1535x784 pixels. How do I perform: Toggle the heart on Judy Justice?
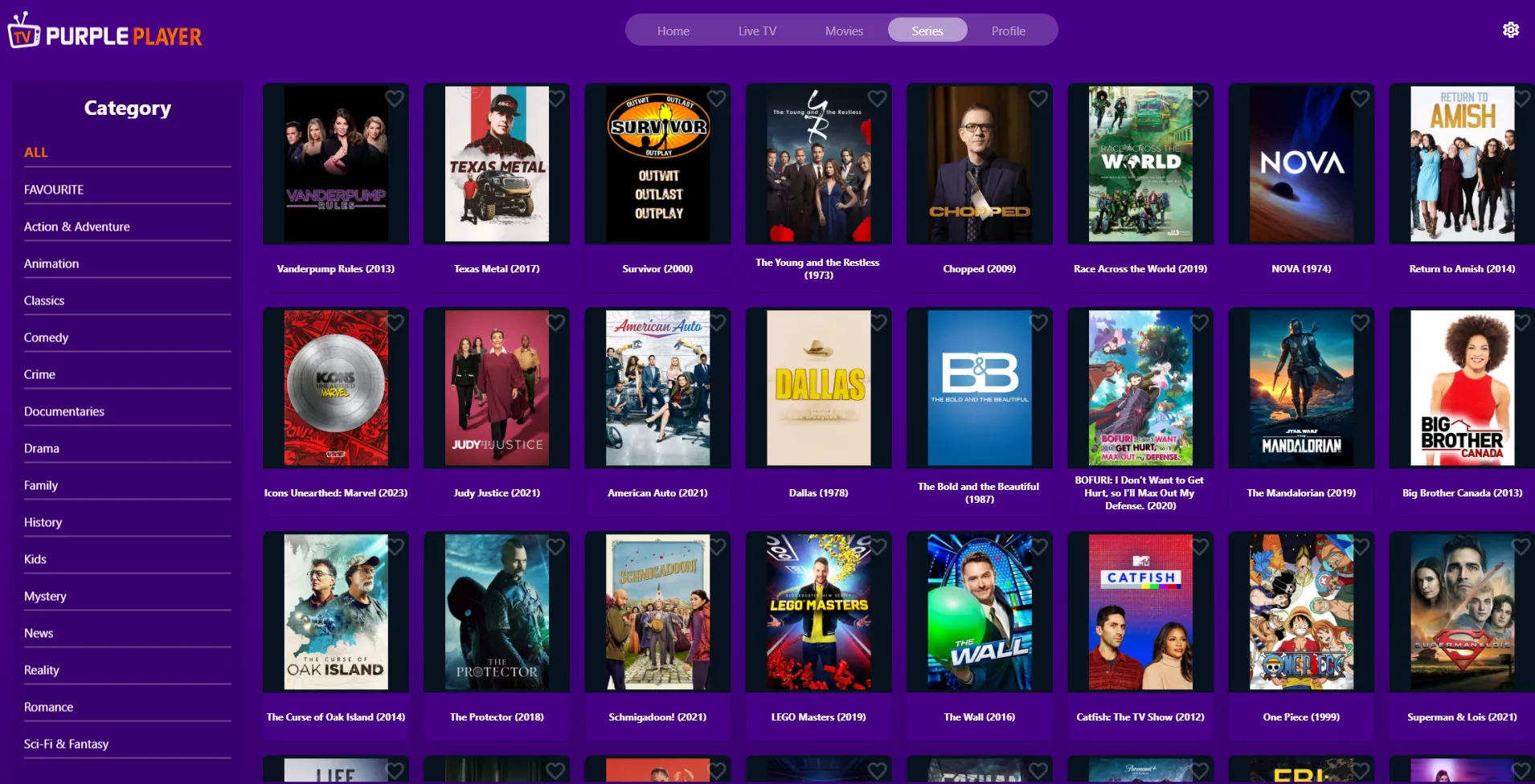click(555, 322)
